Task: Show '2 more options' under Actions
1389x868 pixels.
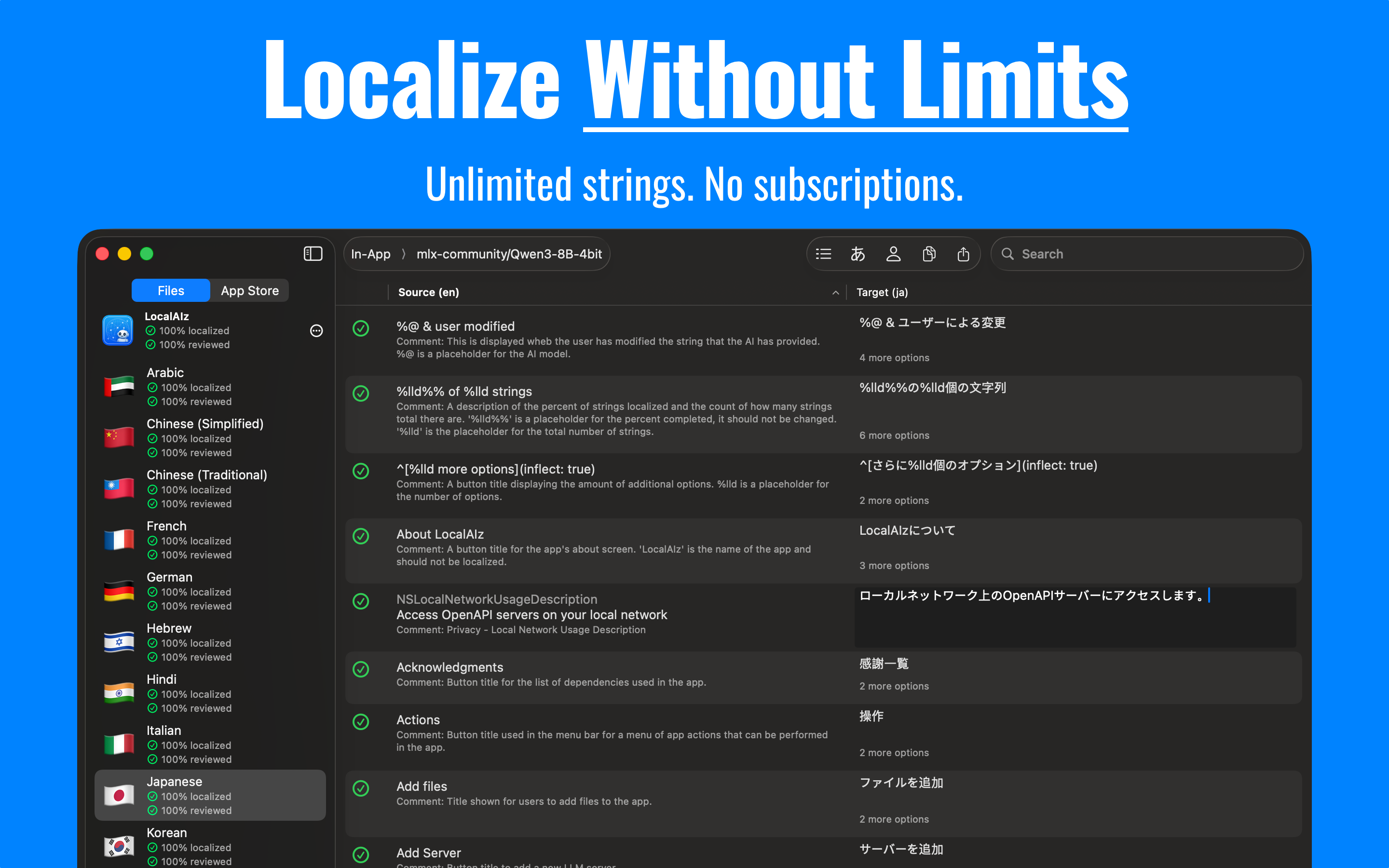Action: point(894,752)
